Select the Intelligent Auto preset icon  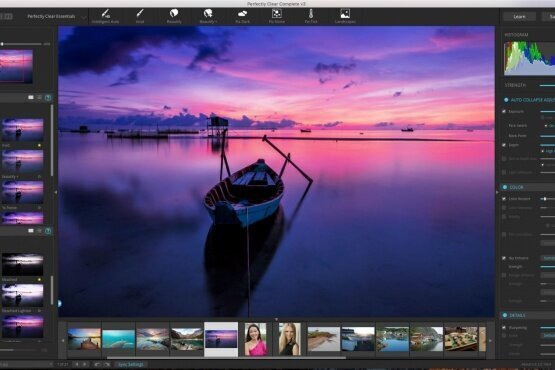tap(105, 13)
